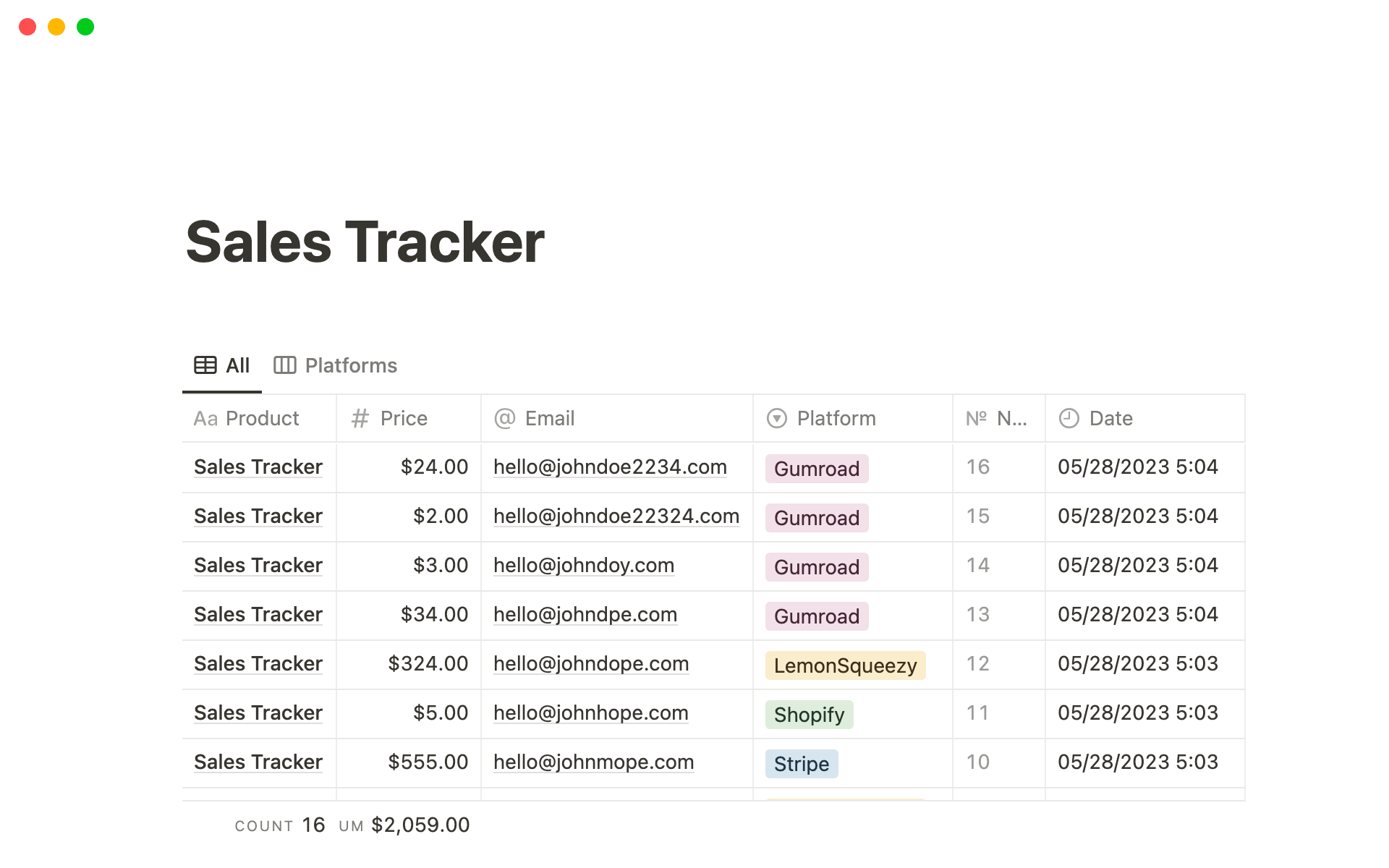The width and height of the screenshot is (1389, 868).
Task: Toggle visibility of Date column
Action: (1109, 418)
